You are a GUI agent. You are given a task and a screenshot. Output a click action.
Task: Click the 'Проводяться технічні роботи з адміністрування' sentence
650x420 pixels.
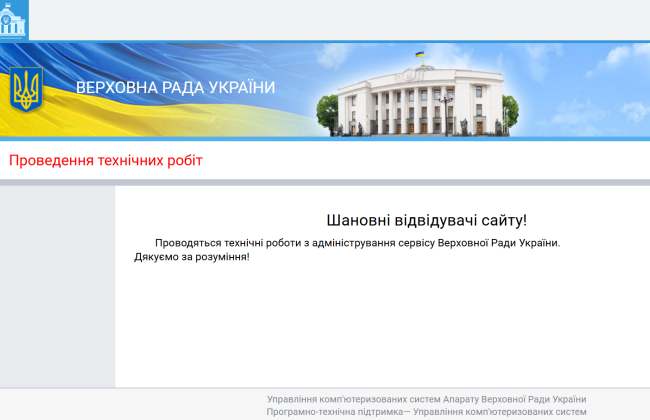pyautogui.click(x=357, y=243)
